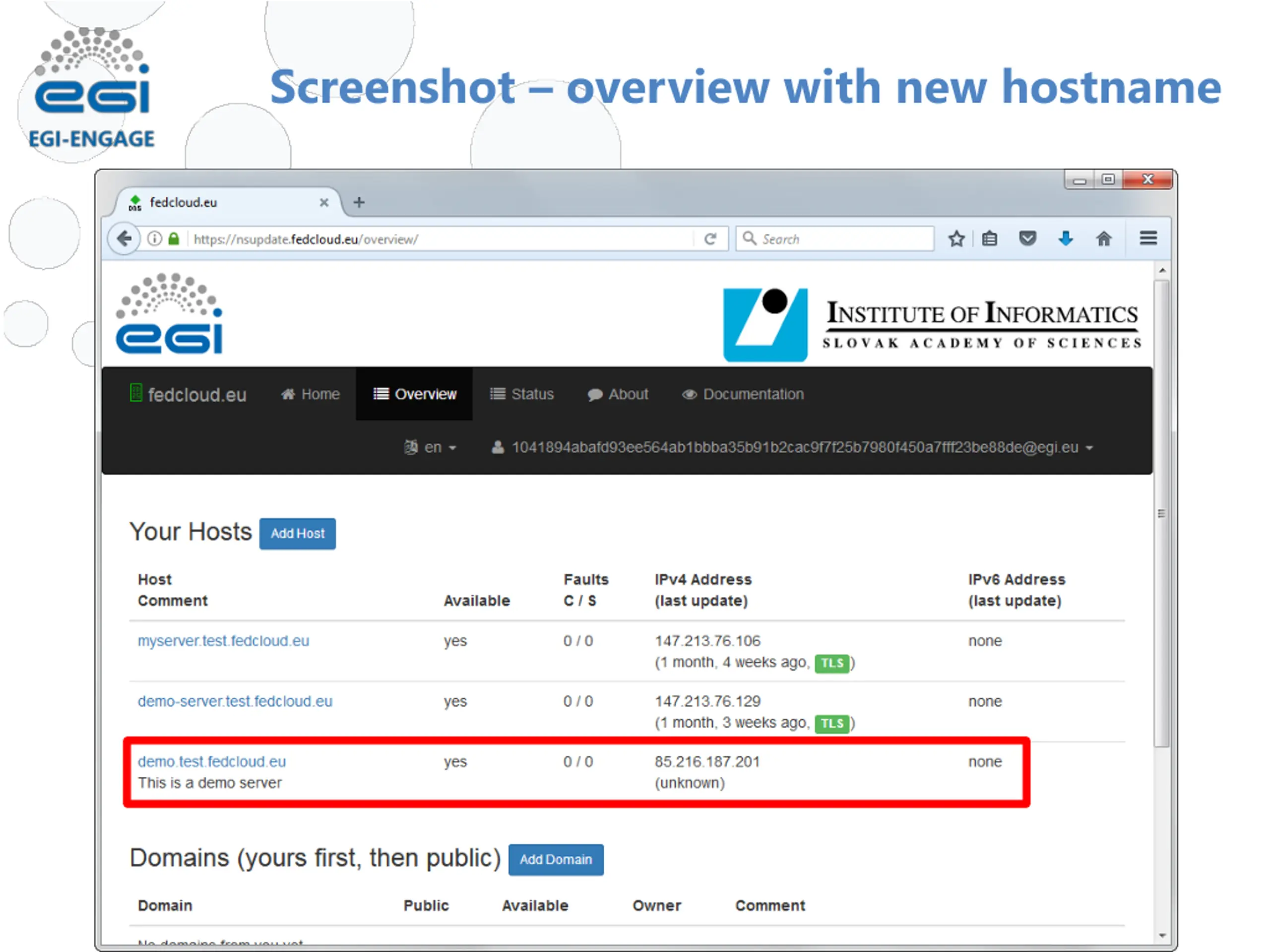Go to browser Home page icon
Image resolution: width=1270 pixels, height=952 pixels.
coord(1103,238)
